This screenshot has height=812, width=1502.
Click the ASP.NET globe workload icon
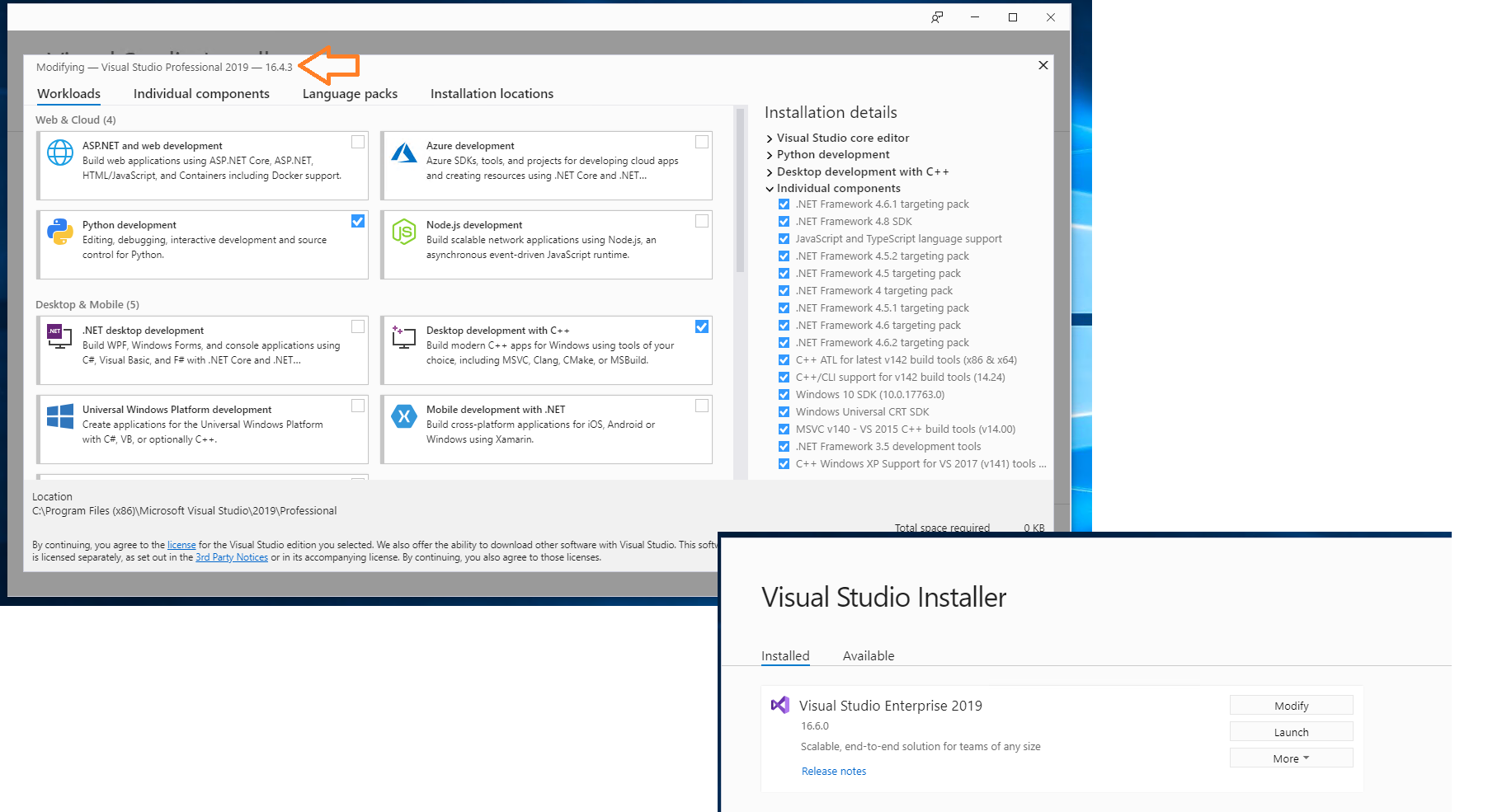[60, 153]
